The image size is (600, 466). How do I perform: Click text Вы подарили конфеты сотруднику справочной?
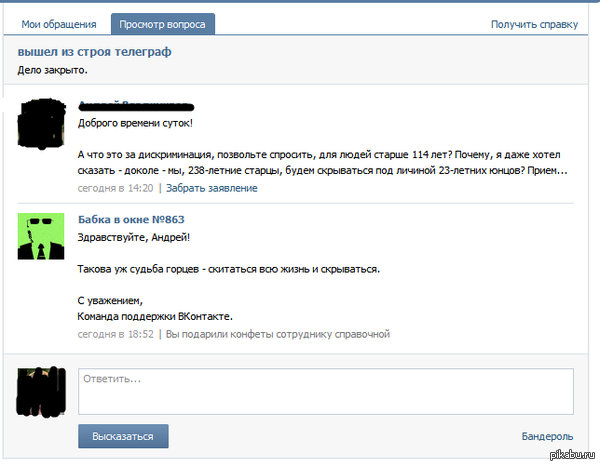coord(278,334)
